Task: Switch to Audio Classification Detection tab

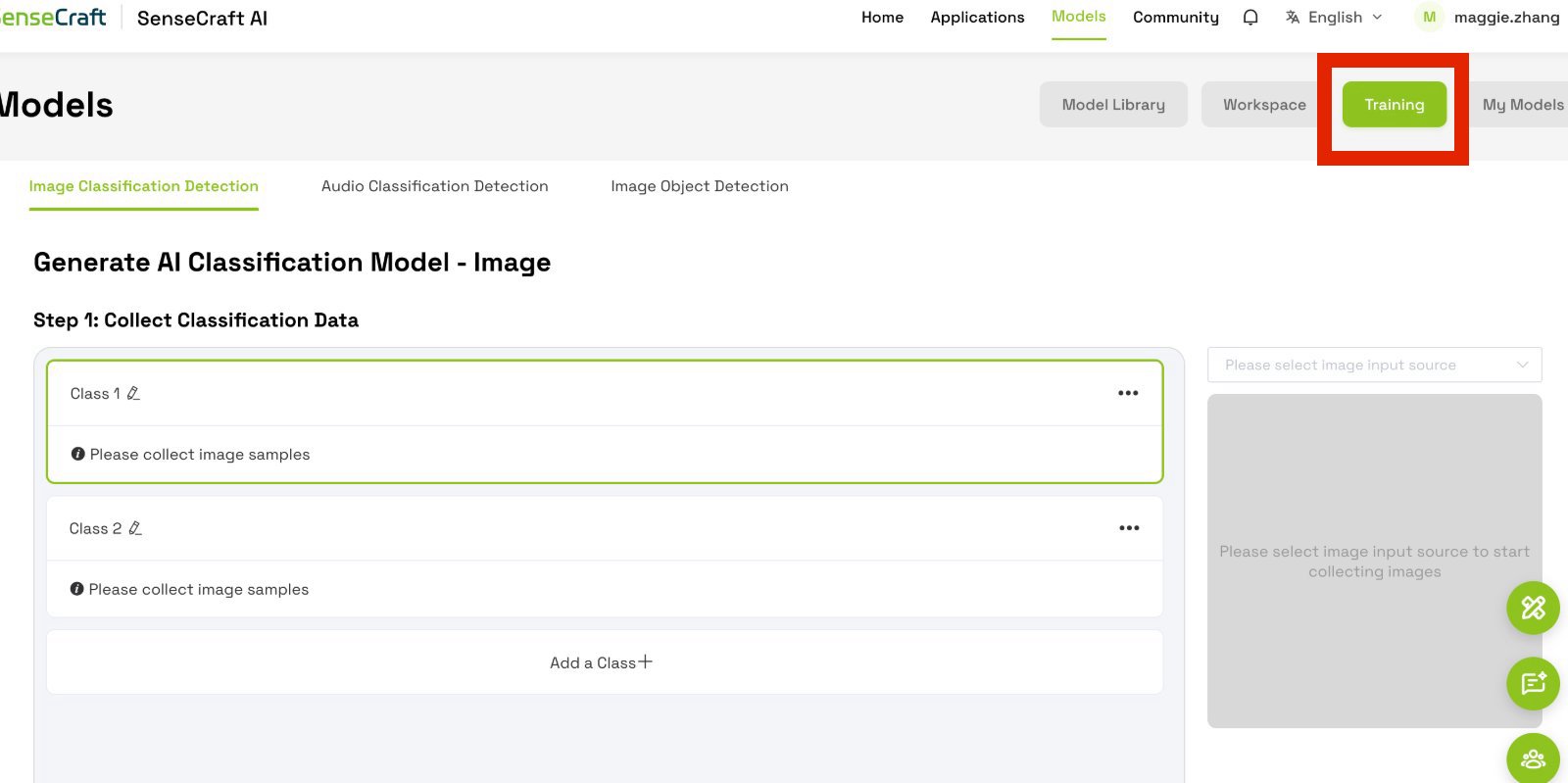Action: tap(434, 186)
